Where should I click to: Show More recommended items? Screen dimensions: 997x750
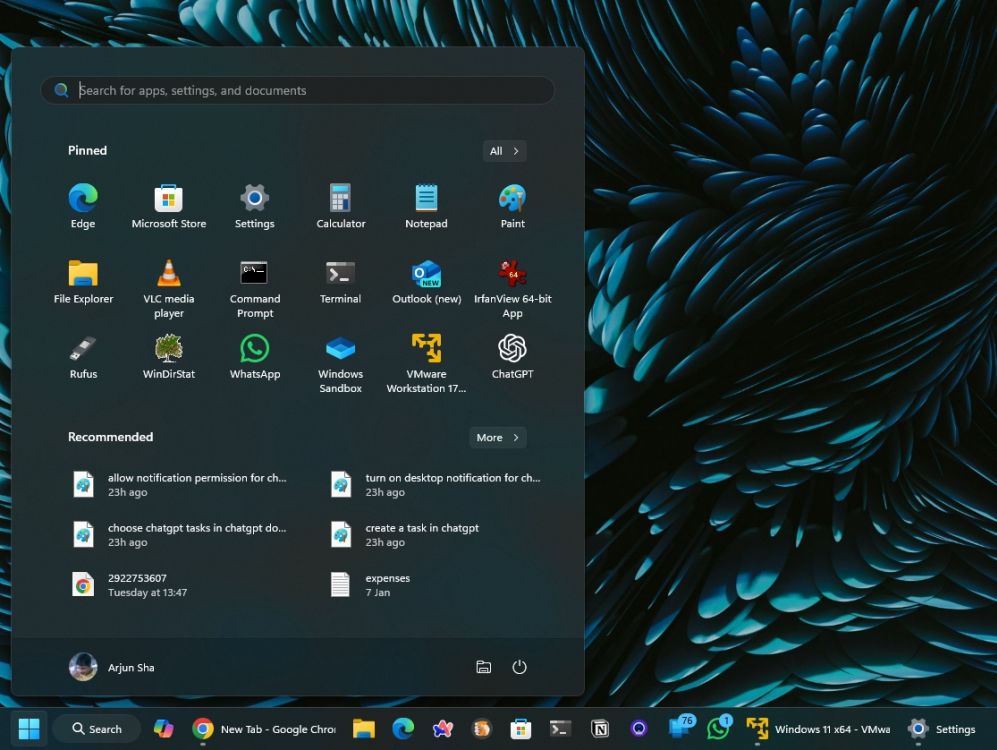point(497,437)
